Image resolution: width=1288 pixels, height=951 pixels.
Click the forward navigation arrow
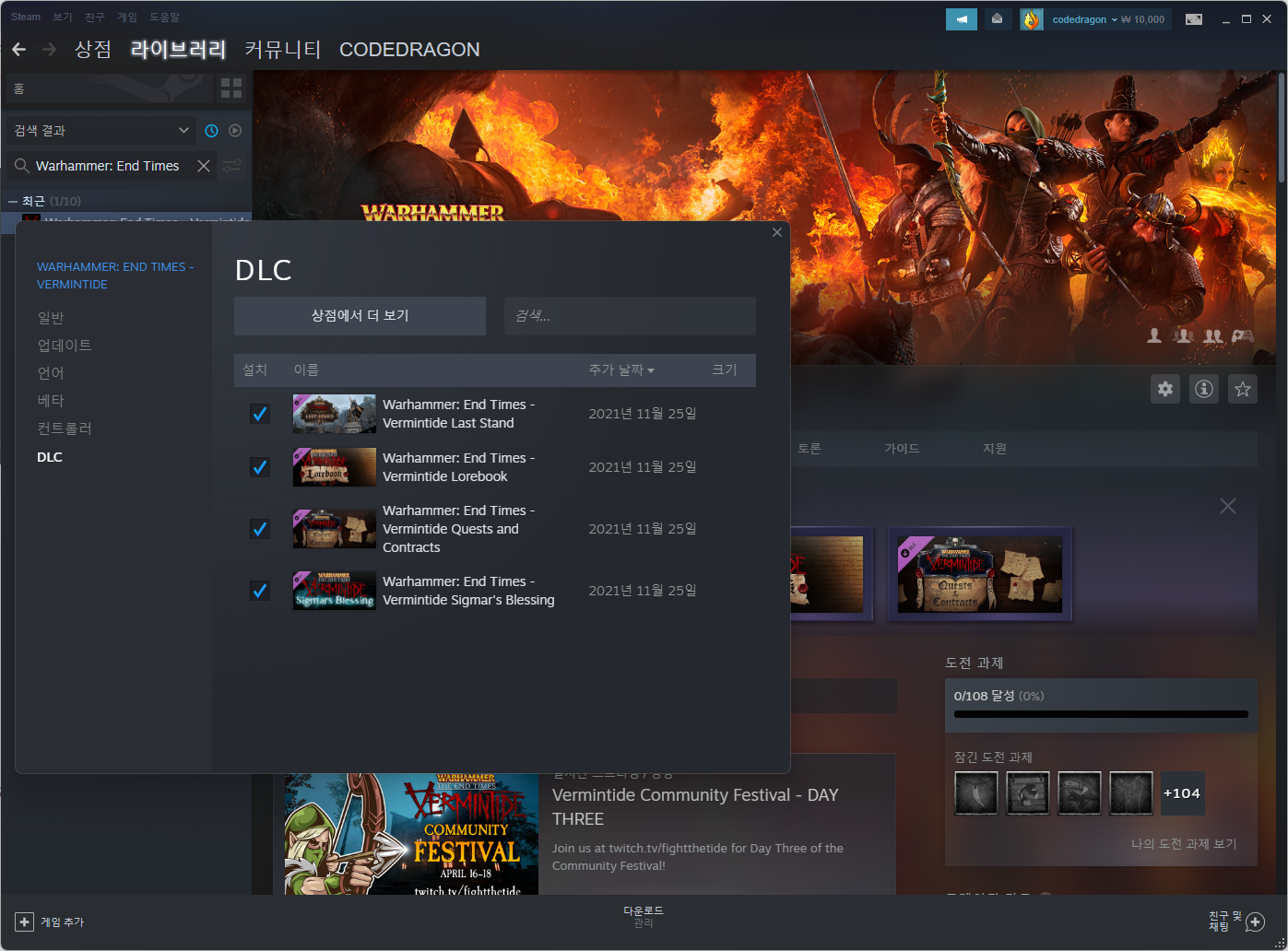(50, 50)
